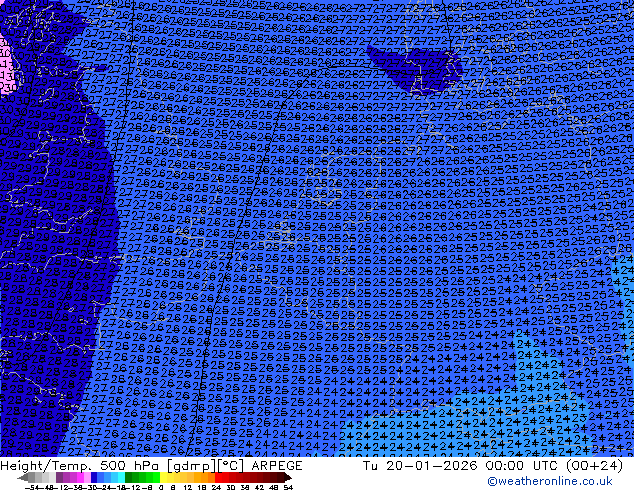
Task: Click the 00:00 UTC time label
Action: (x=523, y=466)
